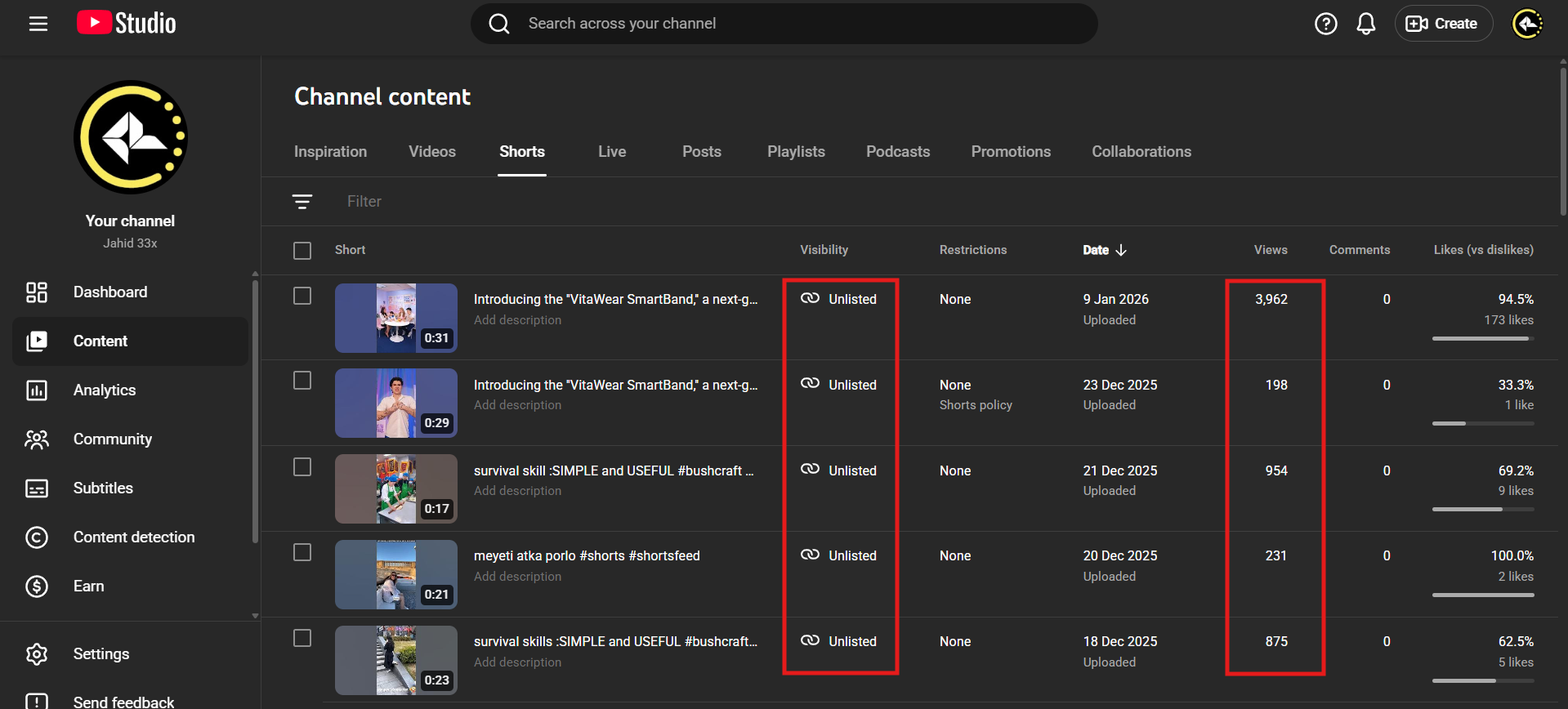The height and width of the screenshot is (709, 1568).
Task: Switch to the Playlists tab
Action: click(x=795, y=152)
